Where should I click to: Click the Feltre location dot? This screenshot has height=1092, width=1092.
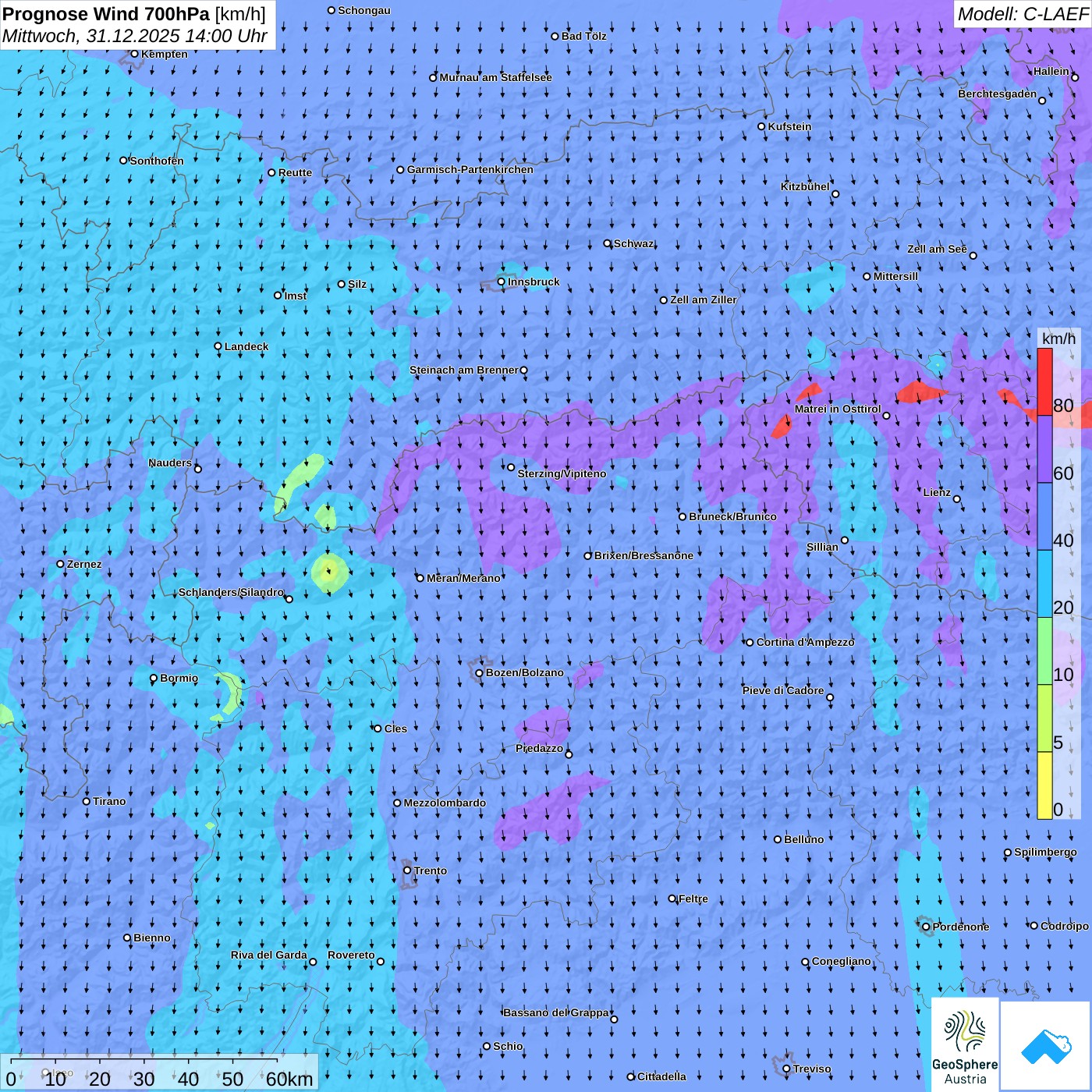[672, 899]
